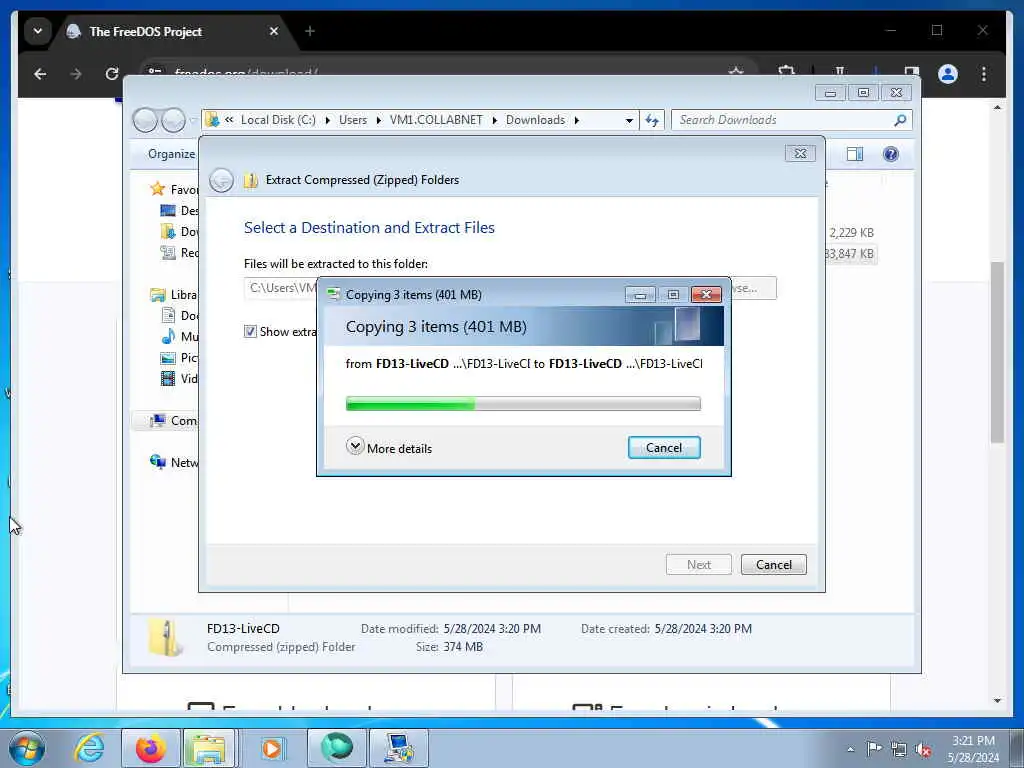1024x768 pixels.
Task: Select Downloads in address breadcrumb
Action: [x=535, y=120]
